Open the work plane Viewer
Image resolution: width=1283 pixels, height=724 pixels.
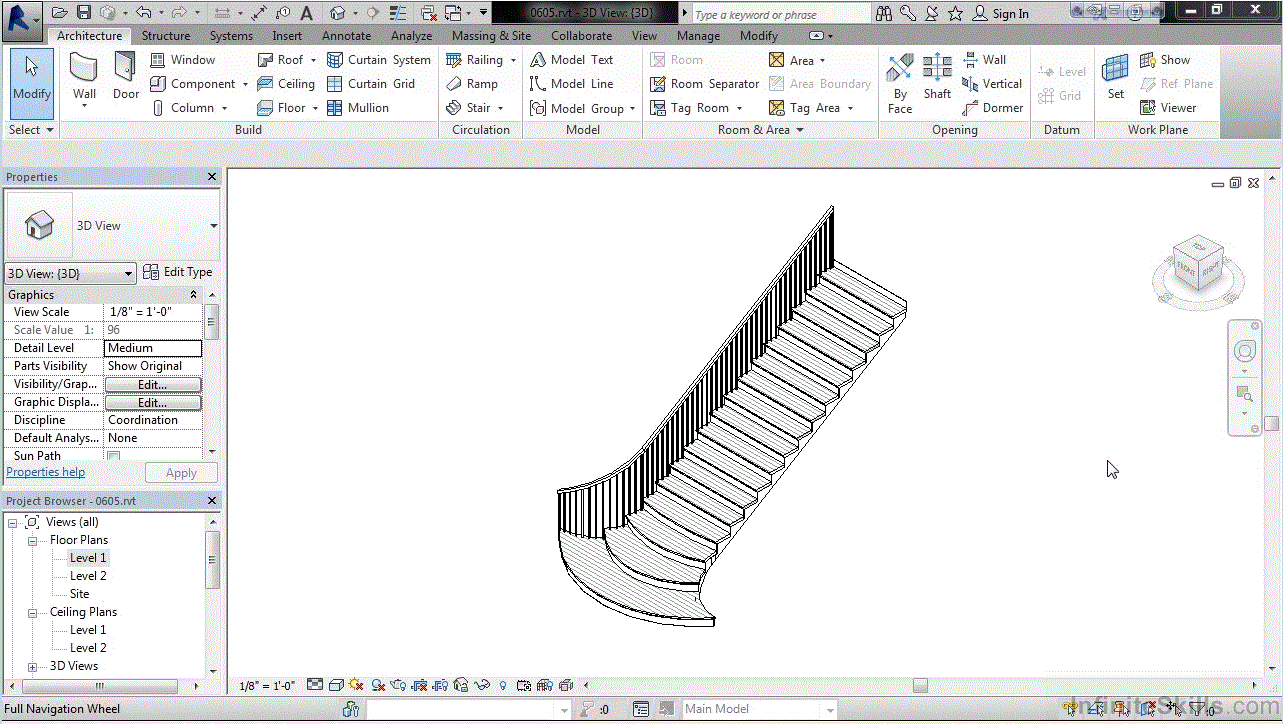pyautogui.click(x=1167, y=108)
